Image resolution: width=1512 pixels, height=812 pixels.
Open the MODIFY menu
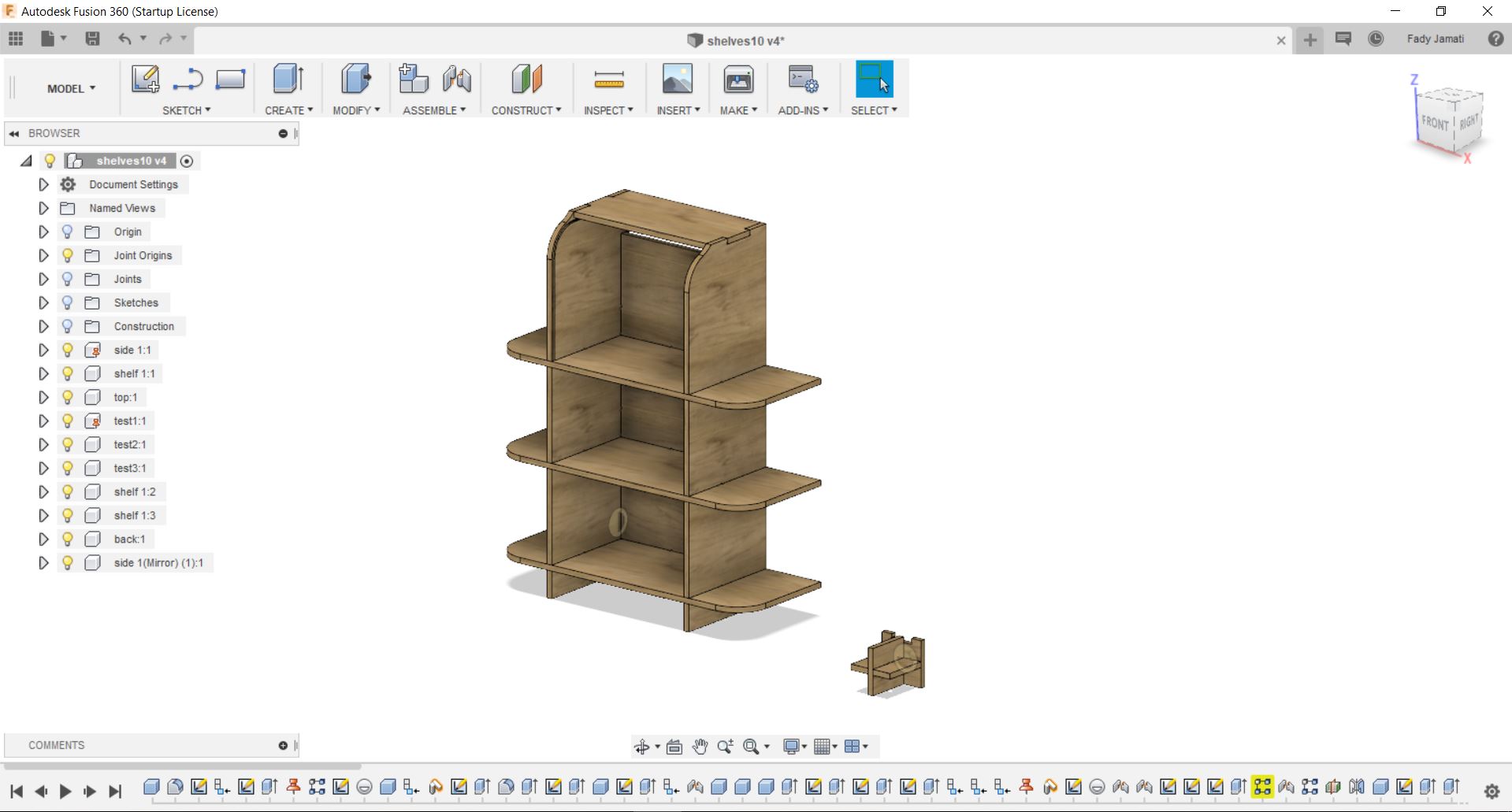coord(356,110)
